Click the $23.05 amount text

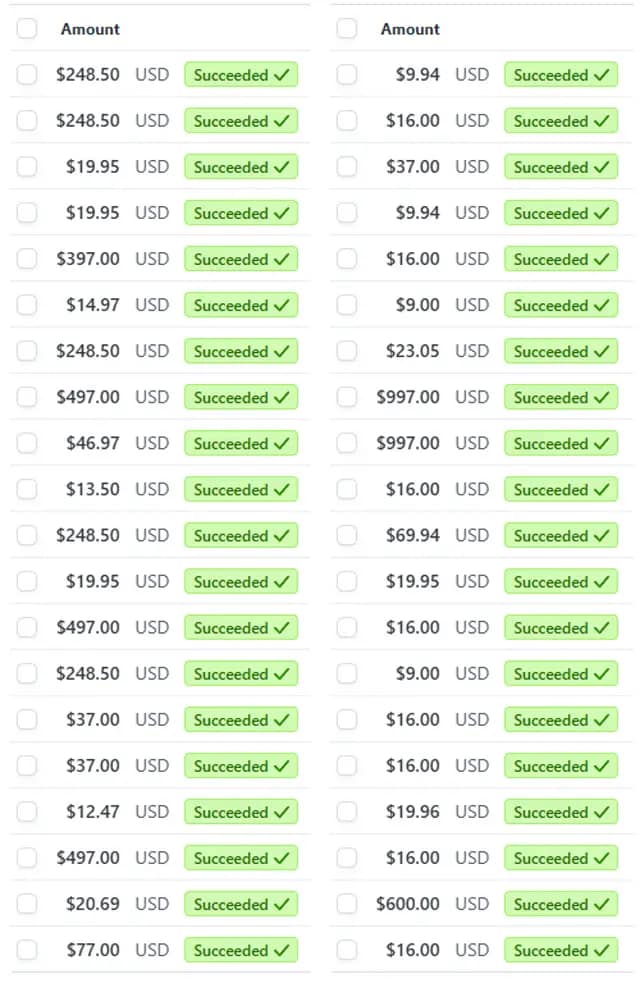[x=413, y=351]
